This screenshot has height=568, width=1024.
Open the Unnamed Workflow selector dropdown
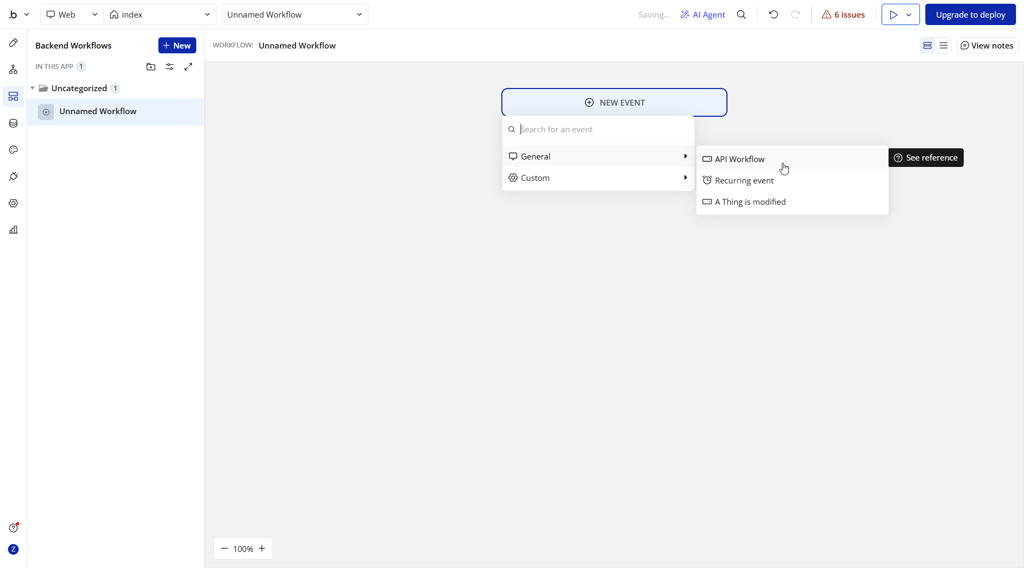[x=295, y=14]
